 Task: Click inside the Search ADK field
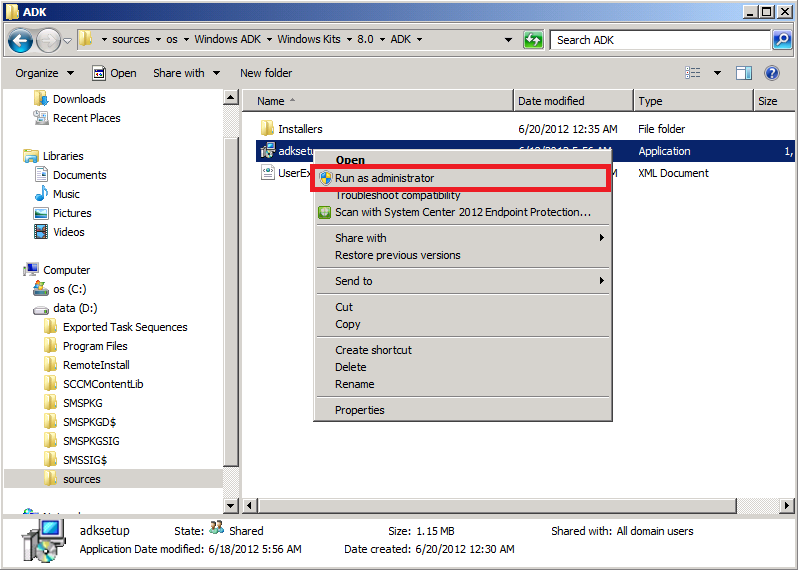660,40
